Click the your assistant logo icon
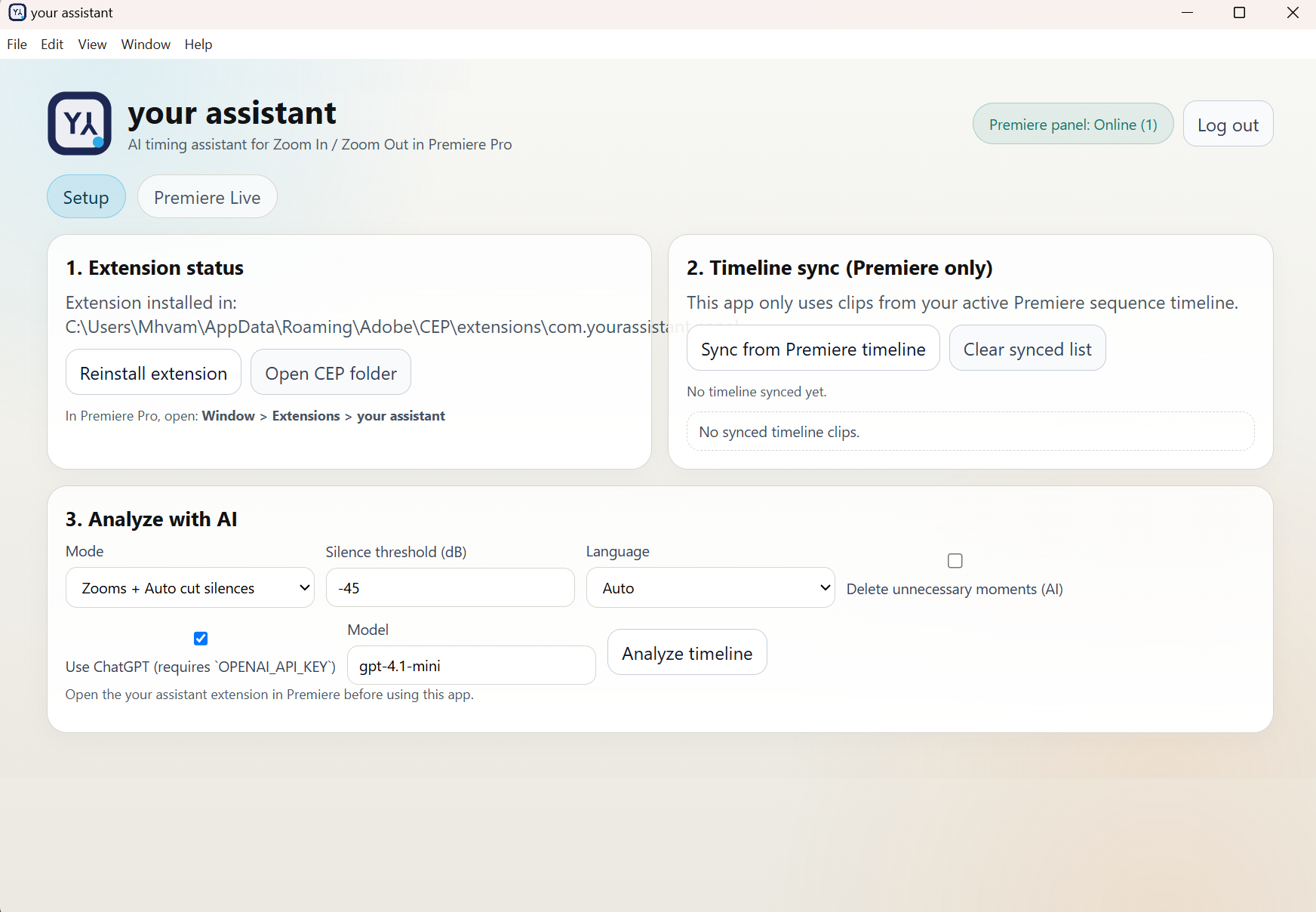This screenshot has width=1316, height=912. tap(79, 123)
